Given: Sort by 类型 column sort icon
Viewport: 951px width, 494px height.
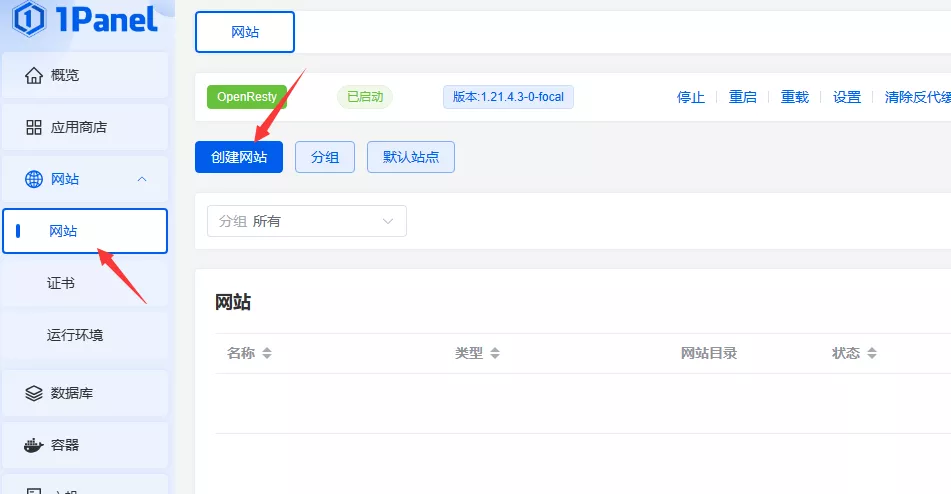Looking at the screenshot, I should 495,354.
